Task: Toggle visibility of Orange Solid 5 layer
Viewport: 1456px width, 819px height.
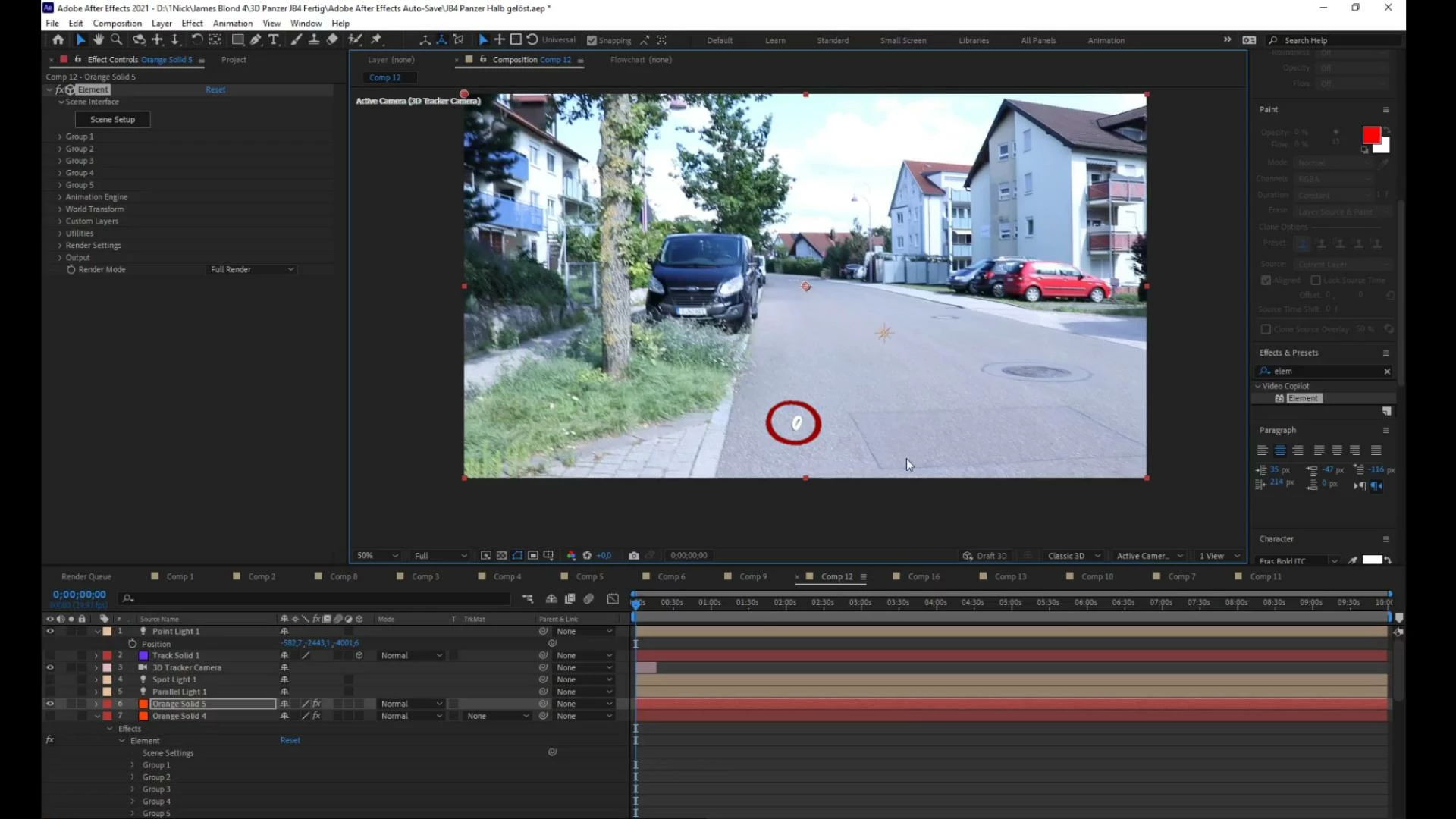Action: (x=50, y=704)
